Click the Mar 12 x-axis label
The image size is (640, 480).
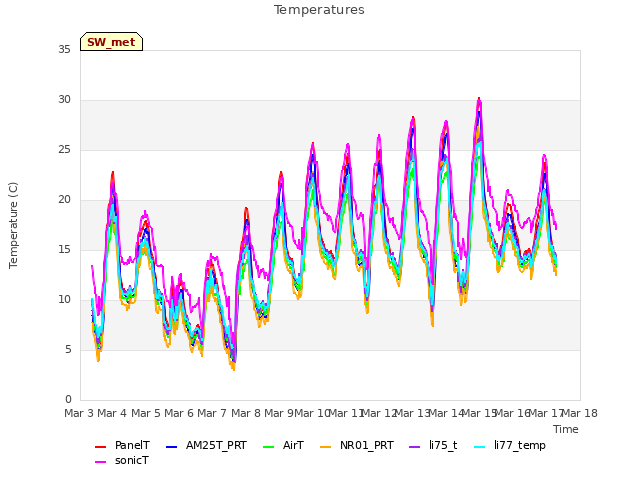(379, 413)
